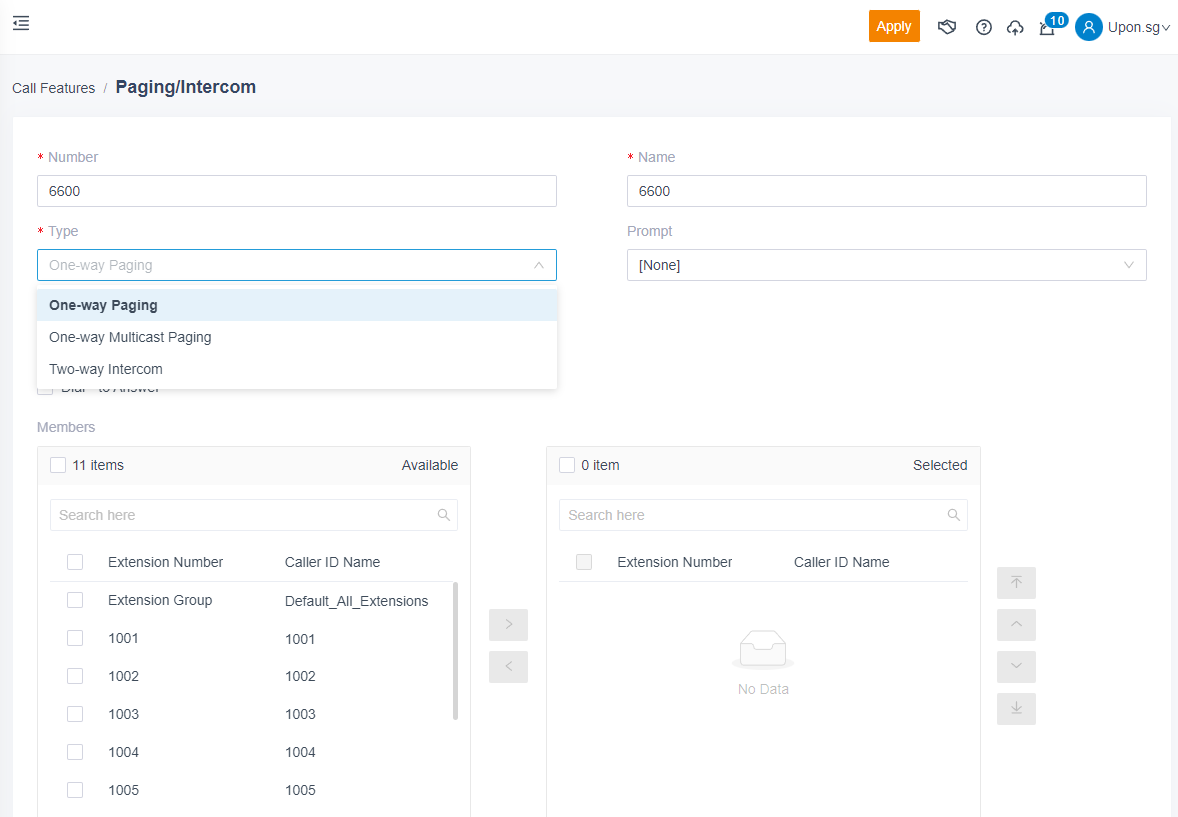Image resolution: width=1178 pixels, height=817 pixels.
Task: Click the move-to-top arrow button
Action: (x=1016, y=583)
